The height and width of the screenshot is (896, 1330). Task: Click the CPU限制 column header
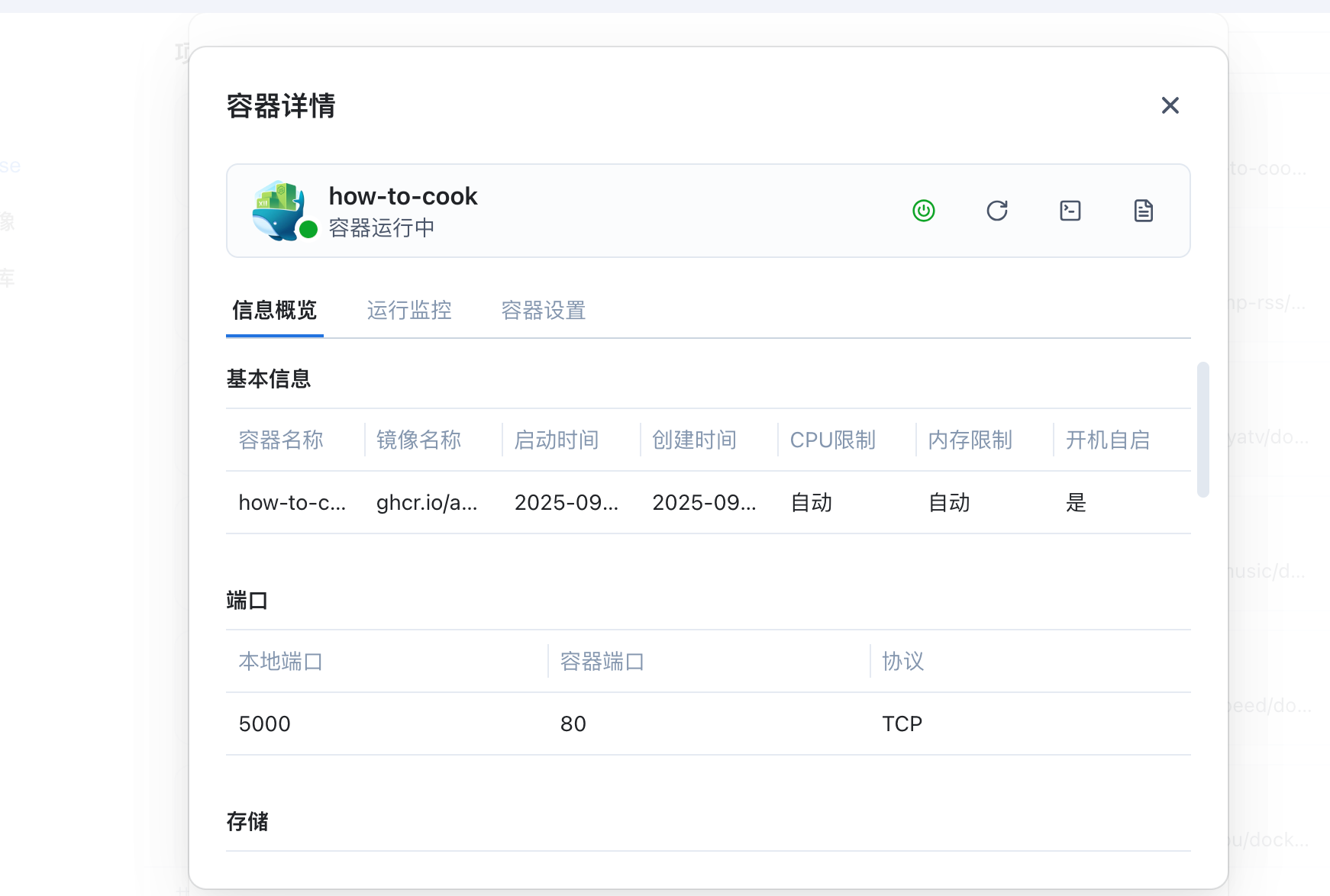pos(832,440)
